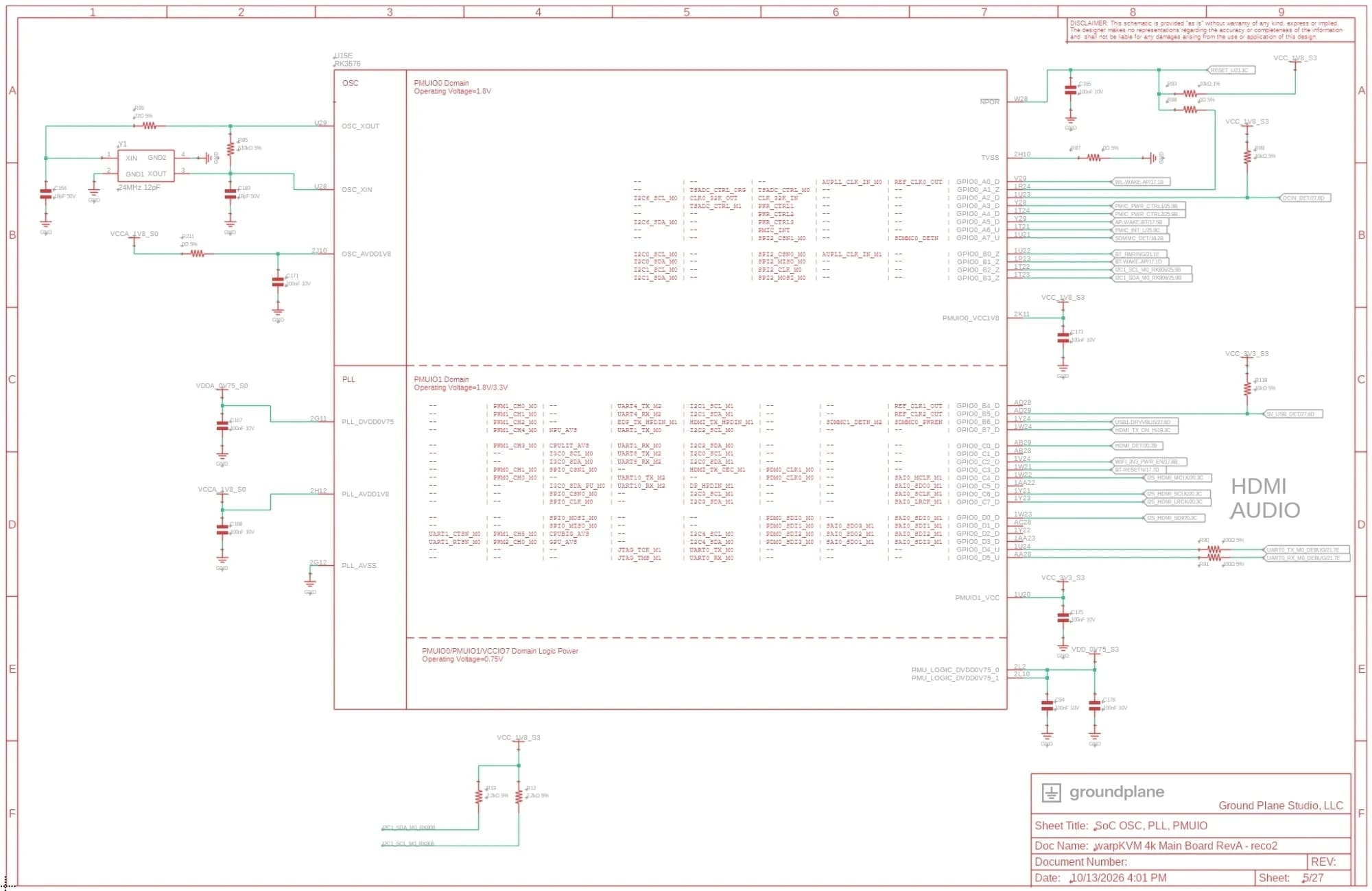Image resolution: width=1372 pixels, height=891 pixels.
Task: Select the I2S_HDMI_MCLK net label
Action: (1177, 477)
